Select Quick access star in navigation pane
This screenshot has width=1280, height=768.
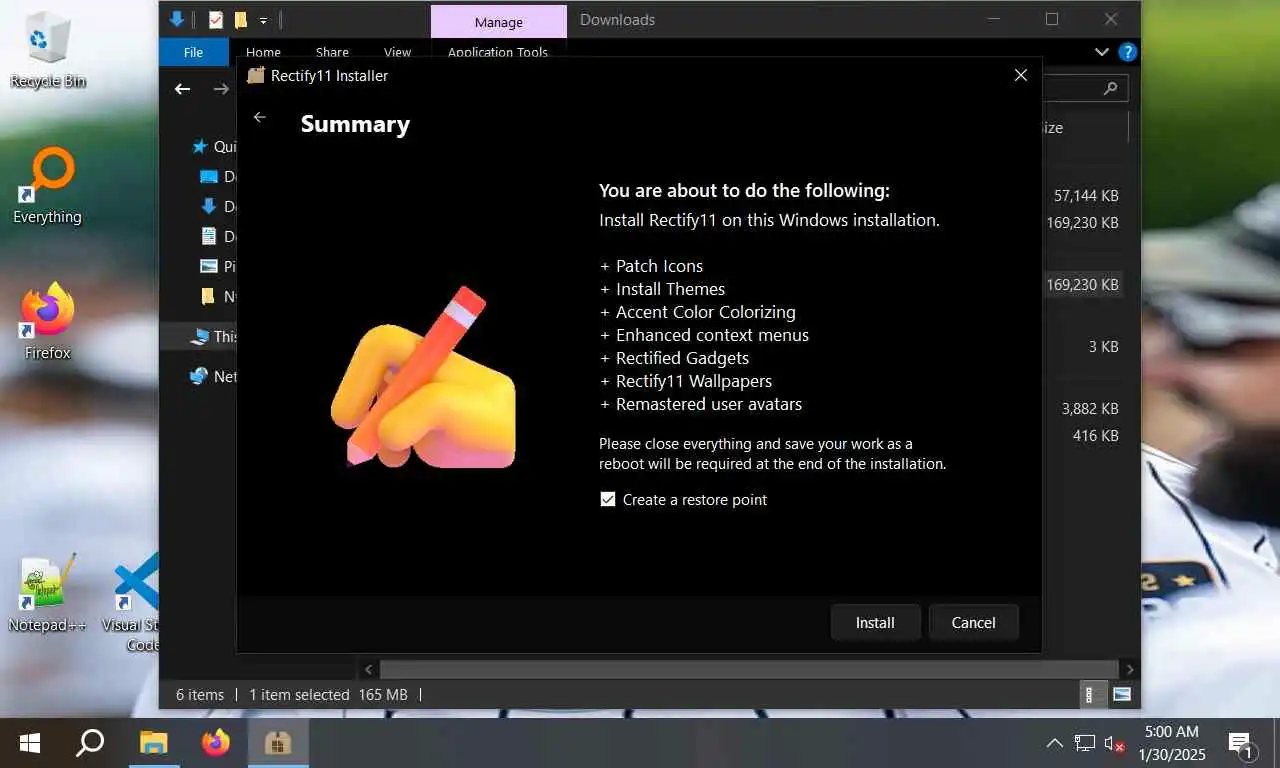[199, 147]
